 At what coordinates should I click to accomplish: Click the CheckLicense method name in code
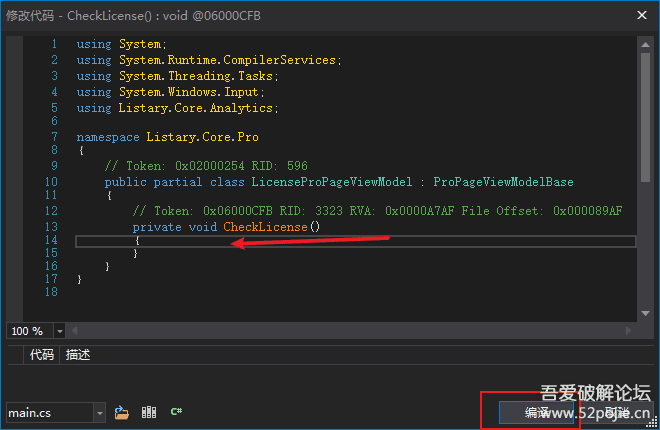[264, 227]
